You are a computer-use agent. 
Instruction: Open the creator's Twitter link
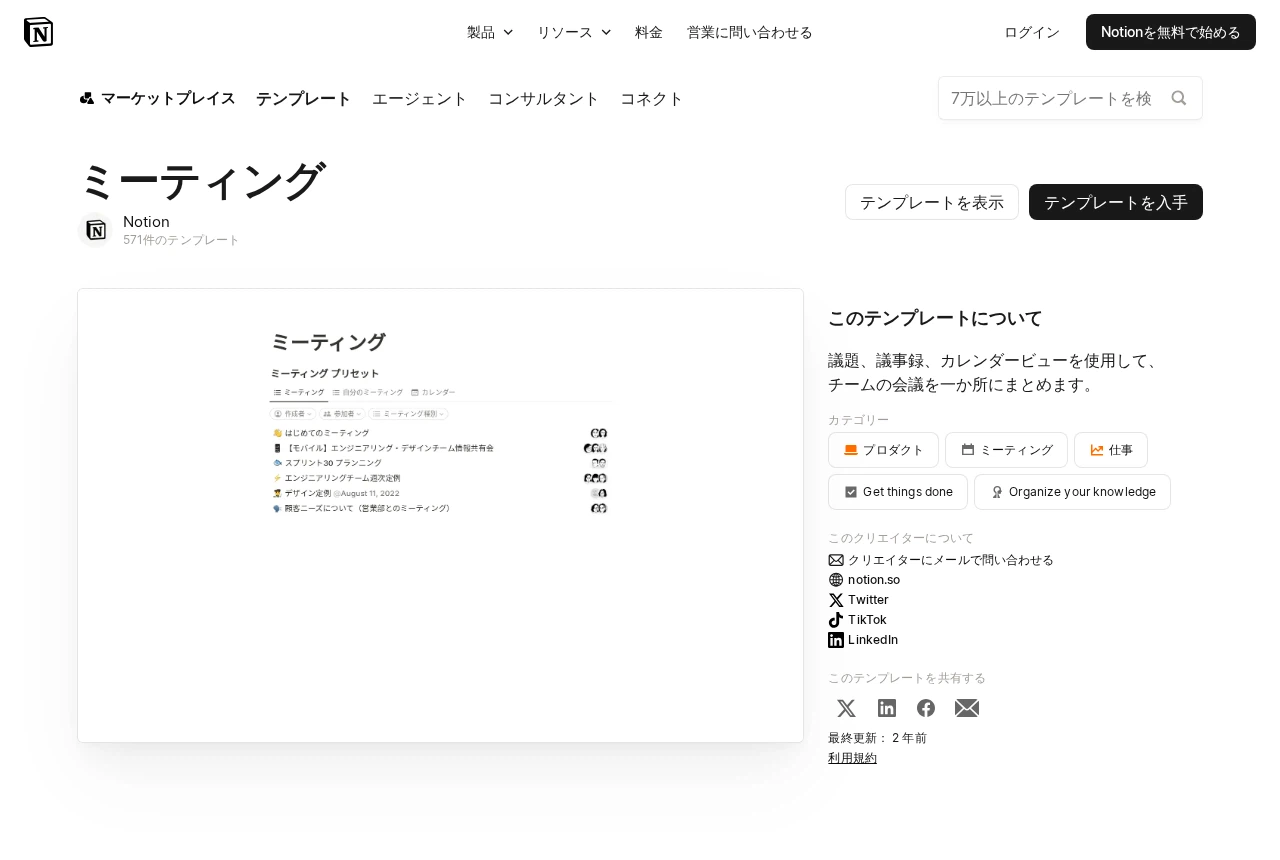pos(868,600)
